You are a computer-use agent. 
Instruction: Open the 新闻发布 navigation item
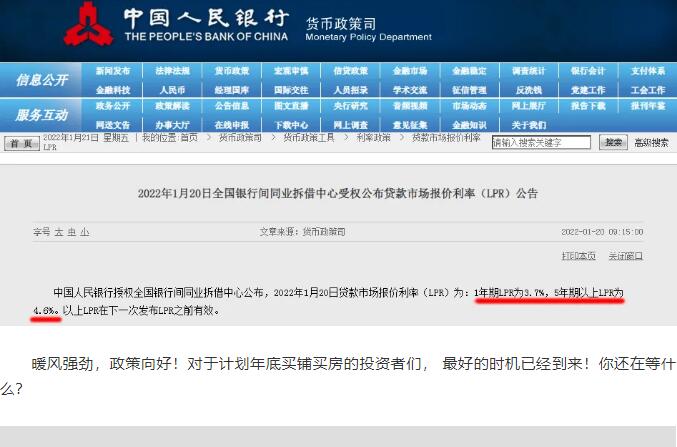point(113,71)
